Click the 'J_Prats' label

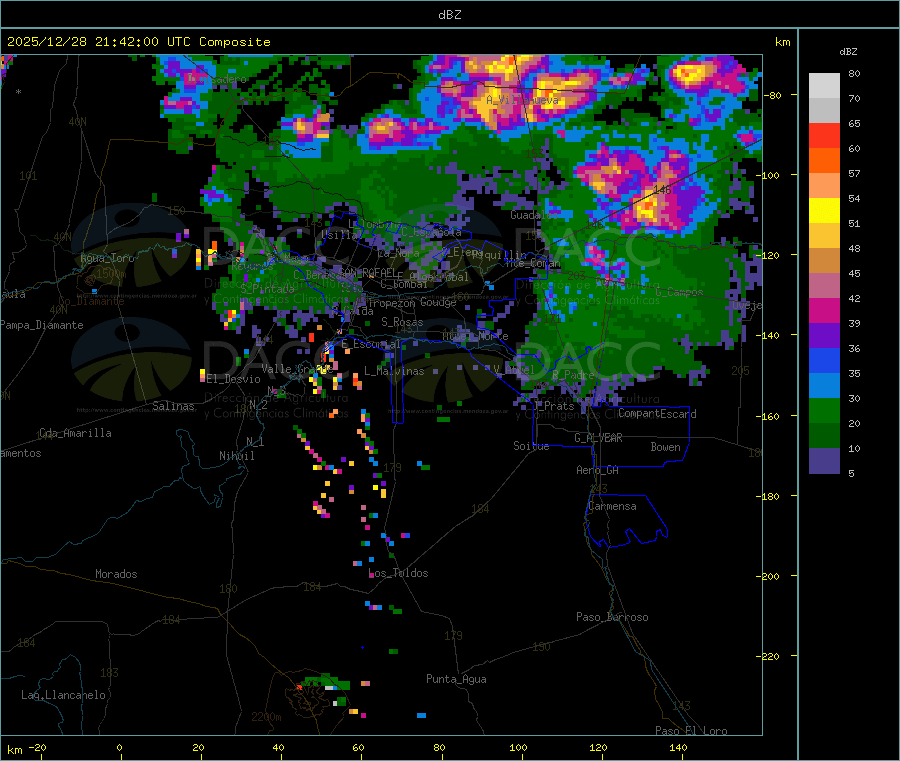(553, 406)
